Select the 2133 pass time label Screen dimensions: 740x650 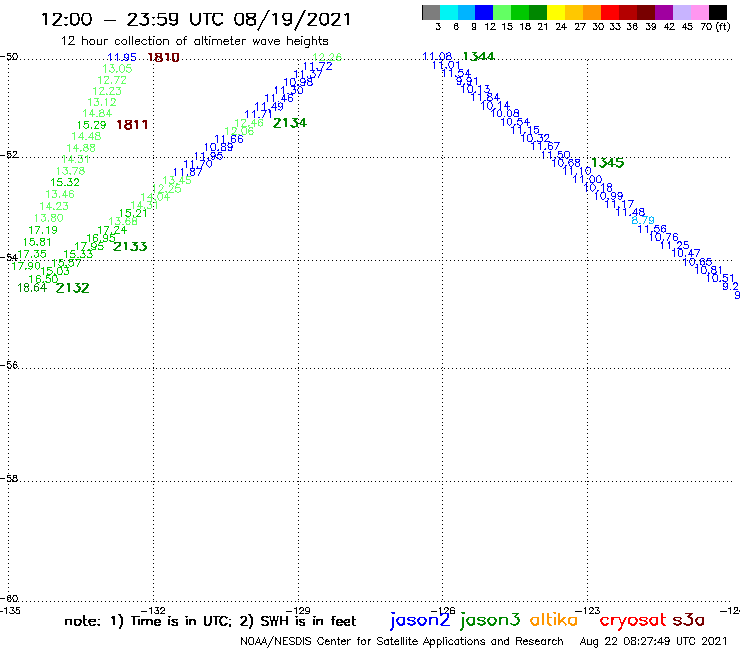[130, 246]
